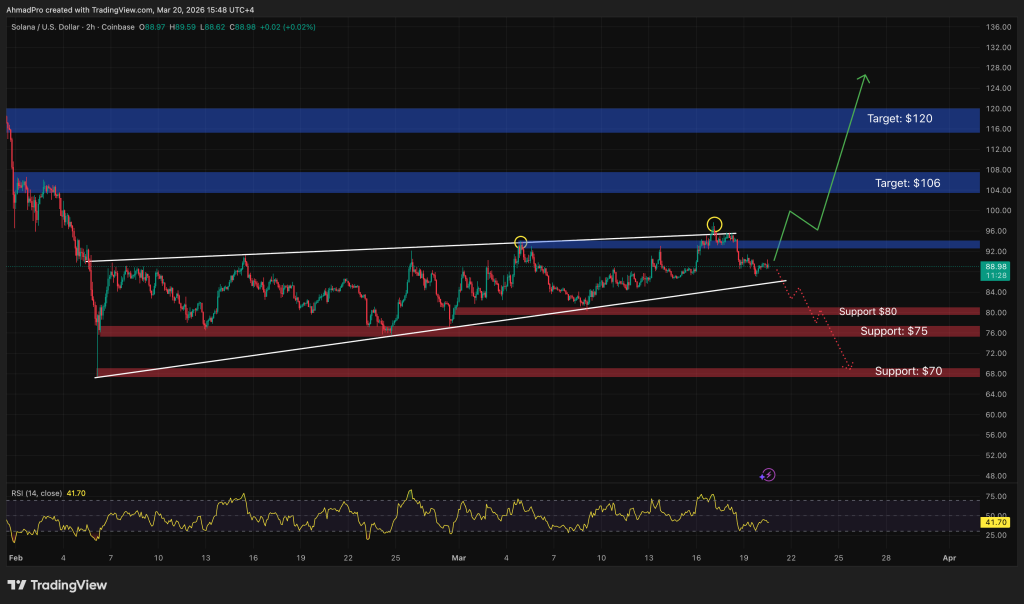The width and height of the screenshot is (1024, 604).
Task: Click the Mar label on the time axis
Action: (x=458, y=557)
